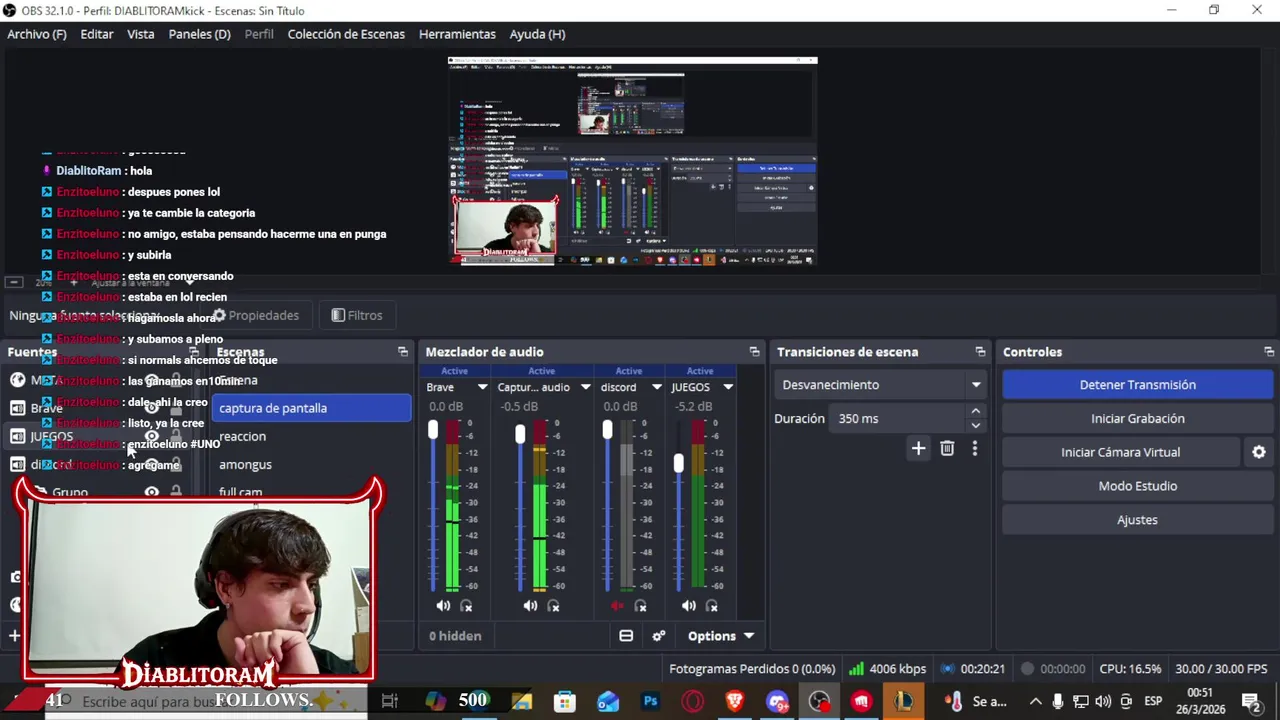1280x720 pixels.
Task: Switch audio mixer layout icon
Action: pyautogui.click(x=626, y=636)
